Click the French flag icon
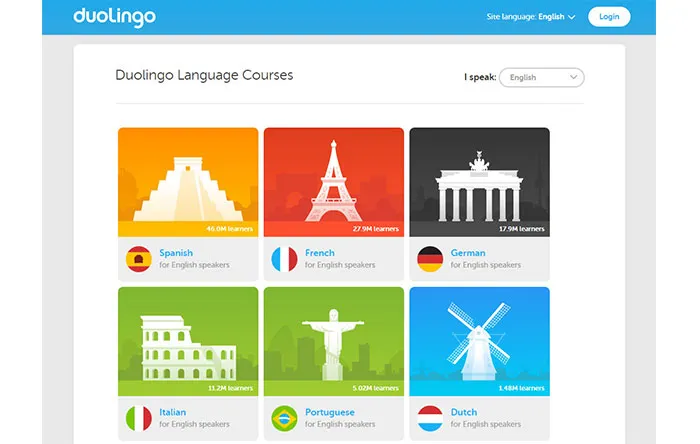 click(x=284, y=259)
